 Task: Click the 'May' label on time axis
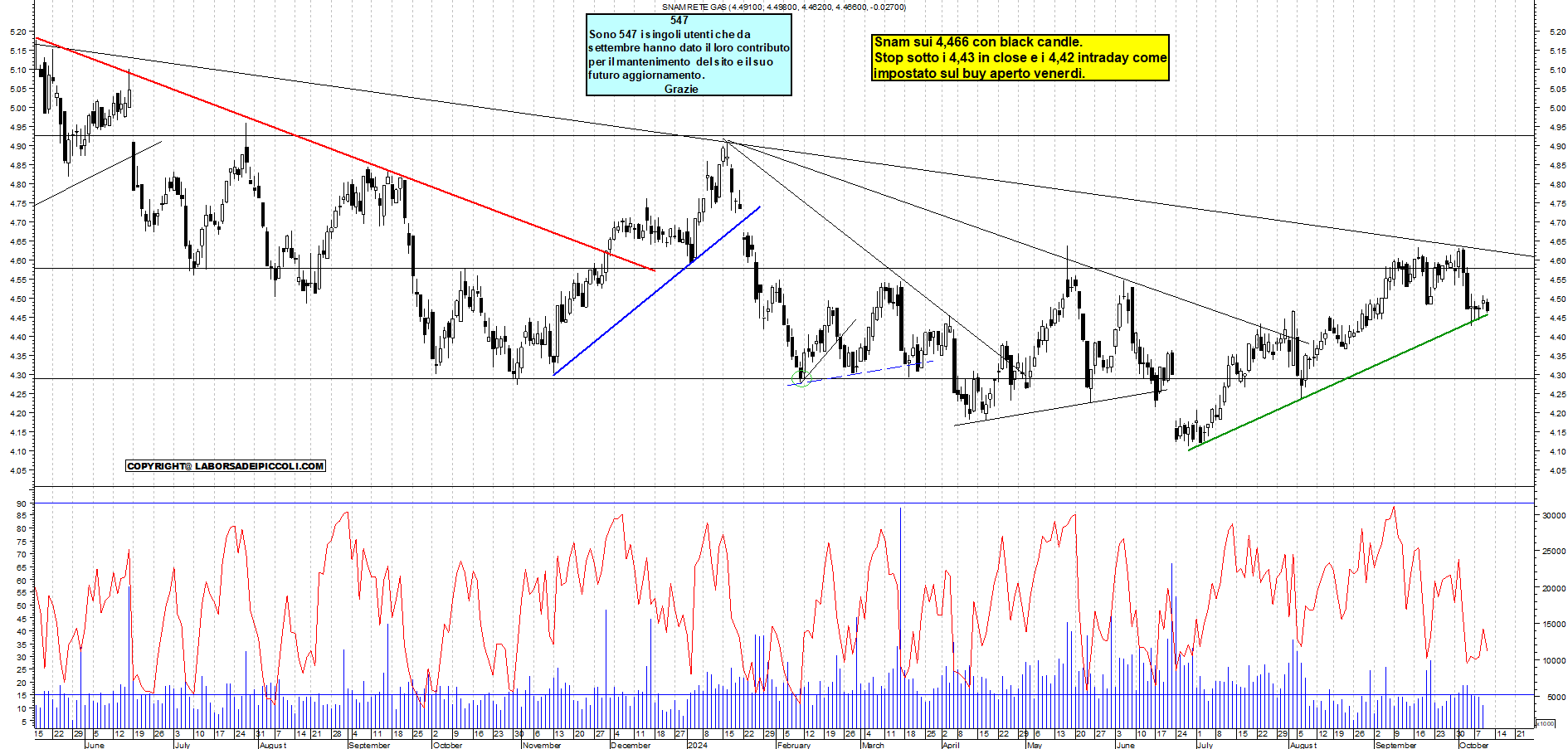(1035, 745)
